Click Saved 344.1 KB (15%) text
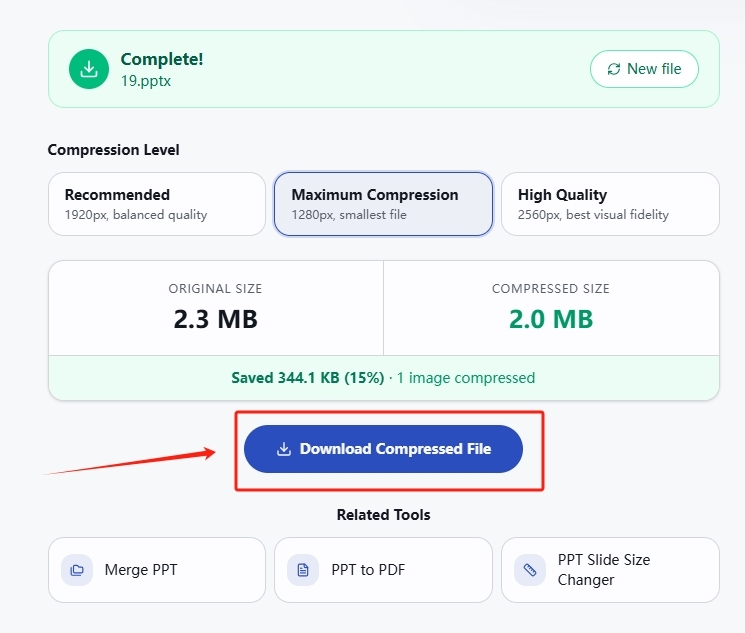Image resolution: width=745 pixels, height=633 pixels. [x=307, y=378]
